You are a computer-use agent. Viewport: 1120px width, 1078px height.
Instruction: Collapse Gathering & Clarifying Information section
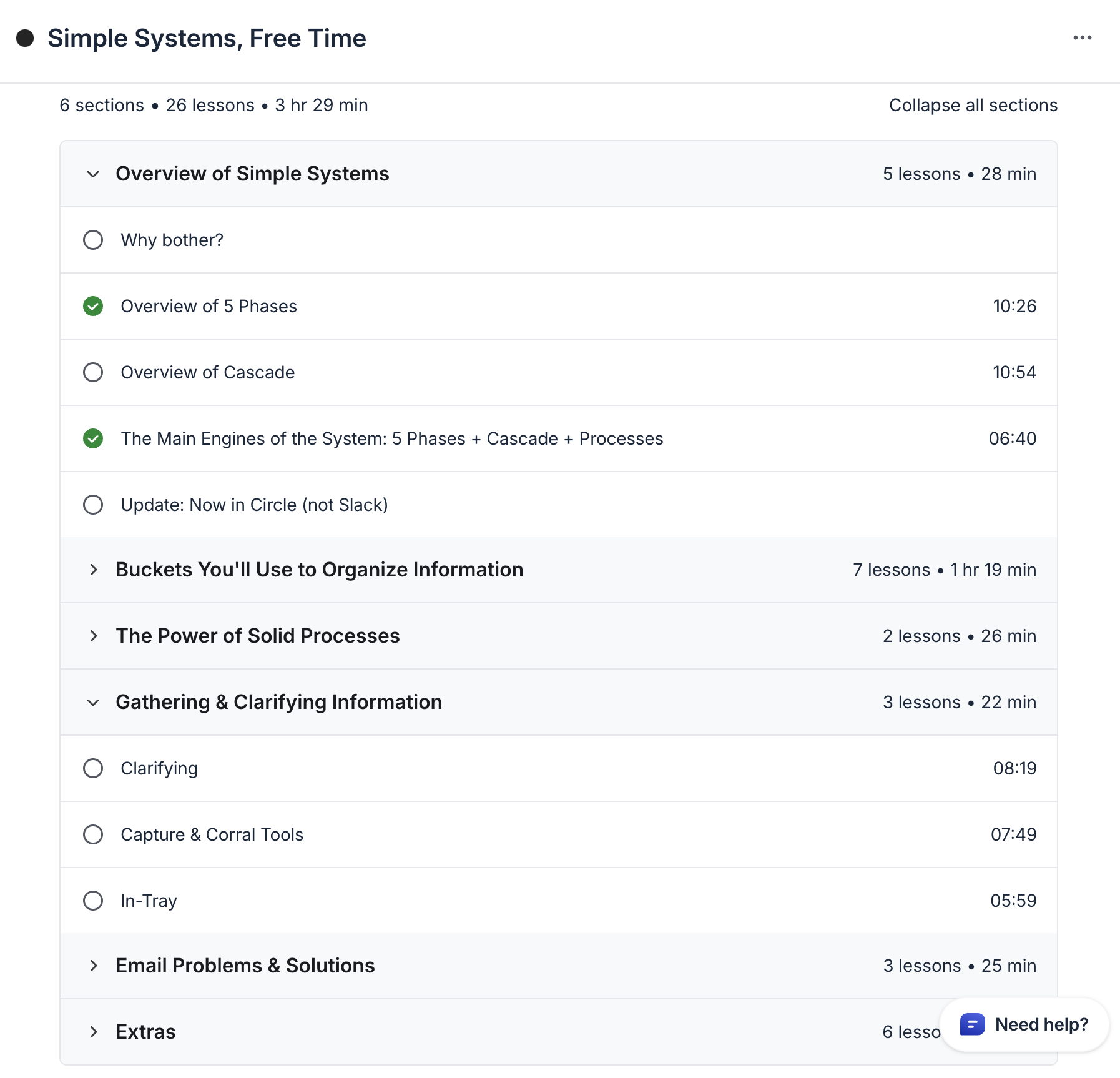[93, 703]
